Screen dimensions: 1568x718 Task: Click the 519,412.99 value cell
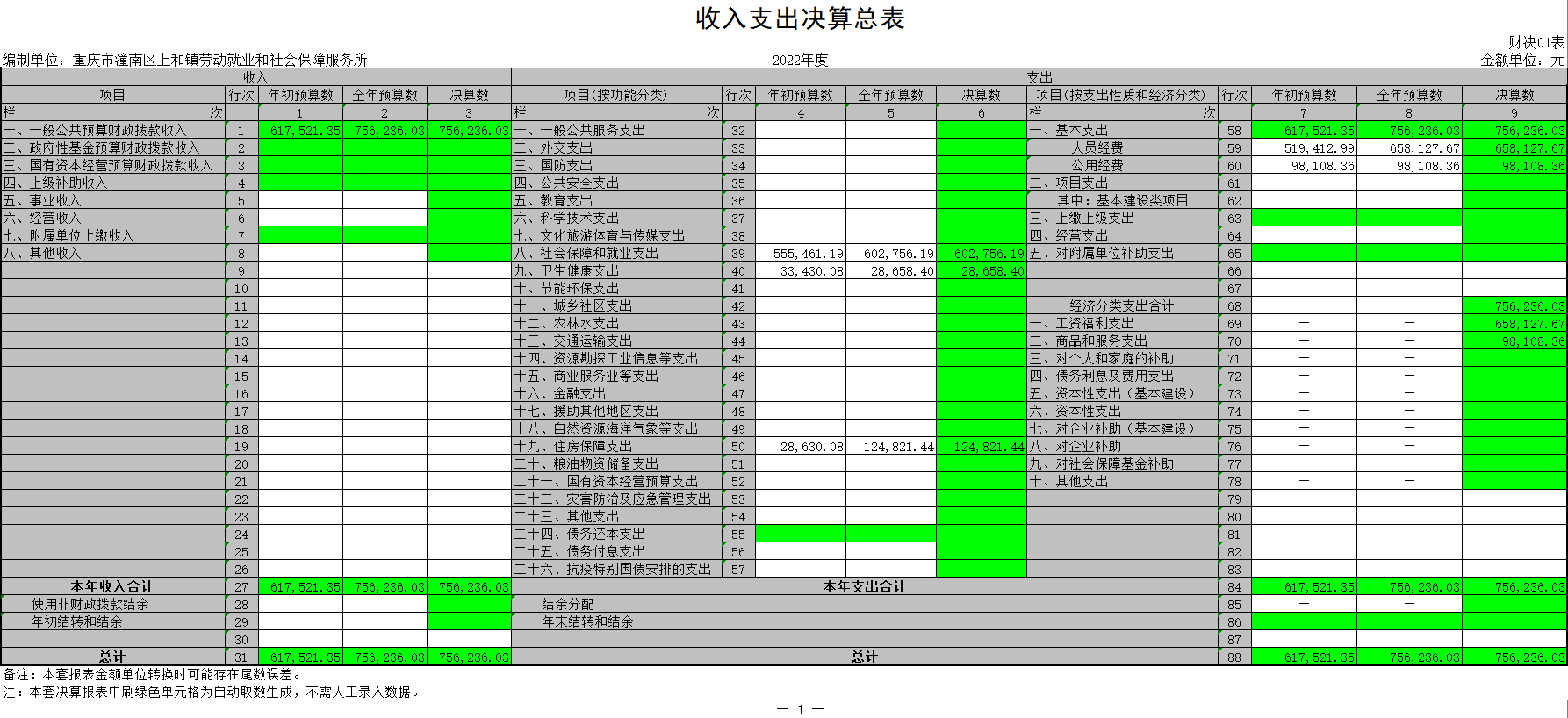click(x=1304, y=148)
